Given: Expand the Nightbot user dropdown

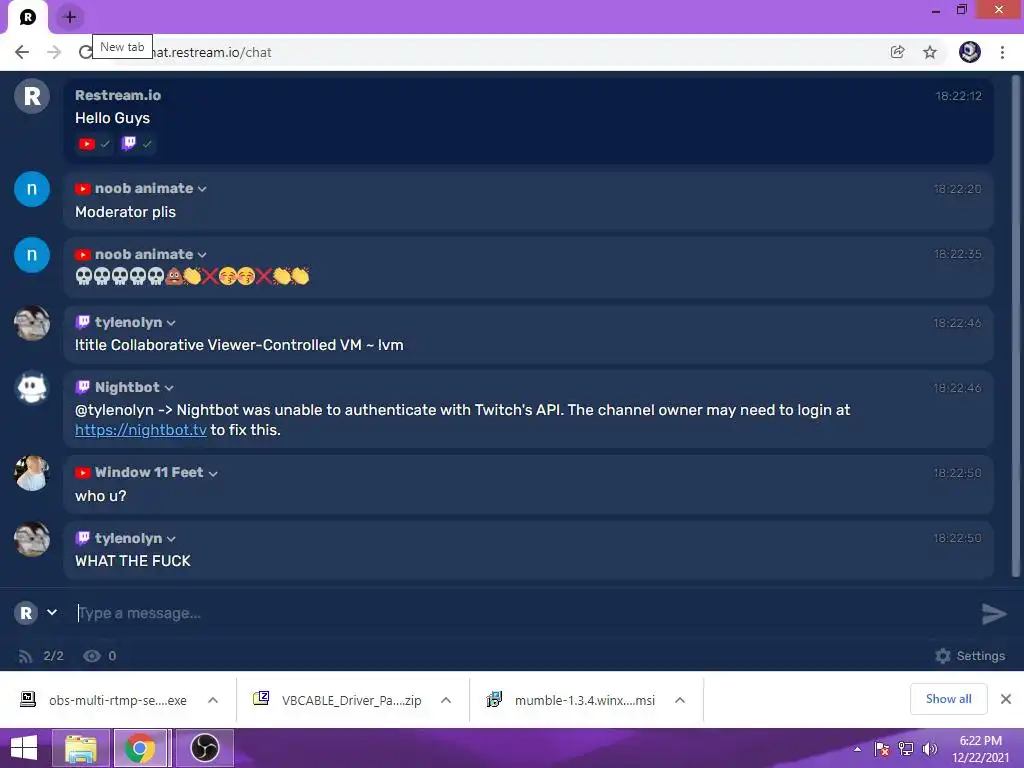Looking at the screenshot, I should [x=169, y=389].
